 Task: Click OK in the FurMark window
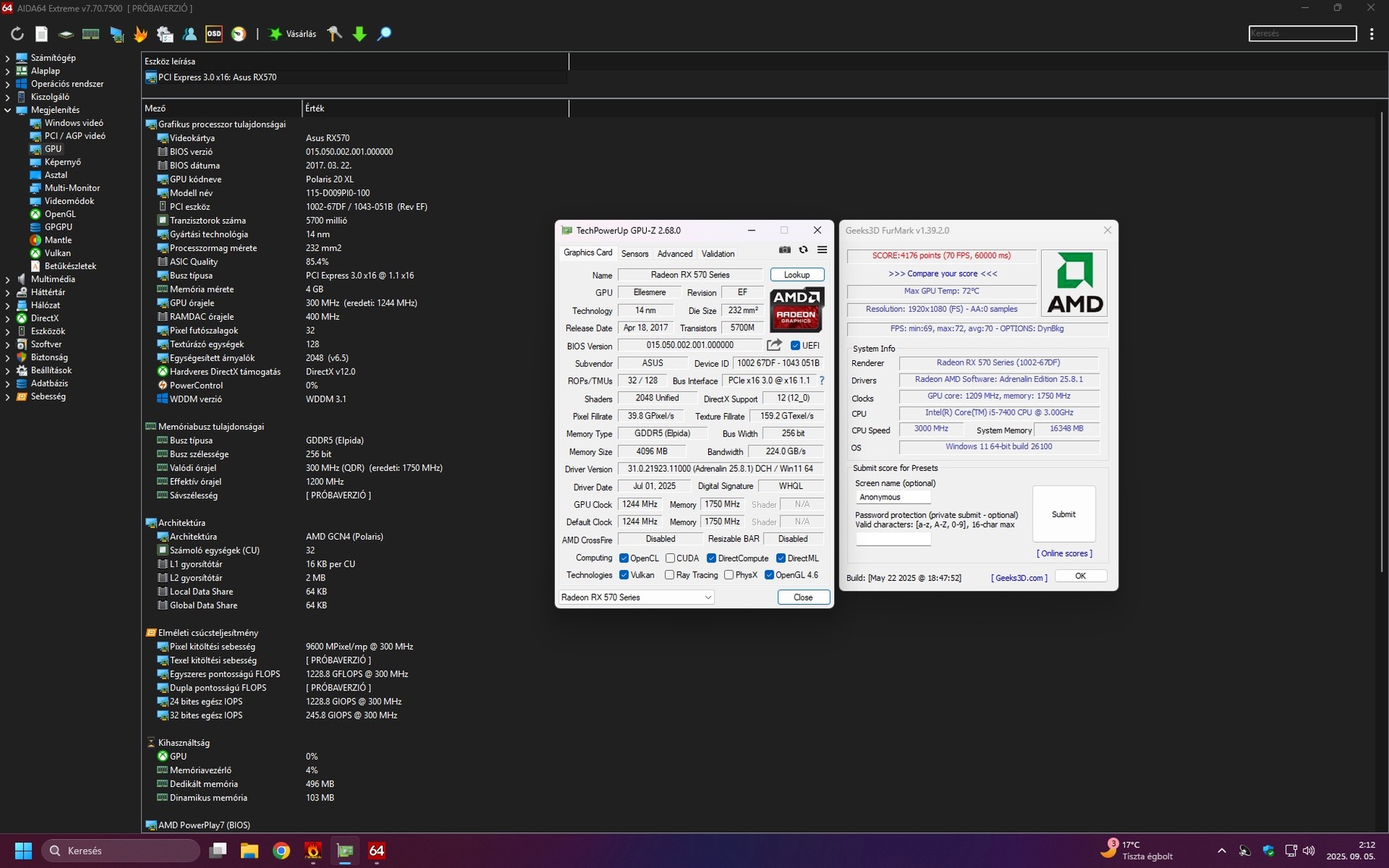coord(1080,576)
